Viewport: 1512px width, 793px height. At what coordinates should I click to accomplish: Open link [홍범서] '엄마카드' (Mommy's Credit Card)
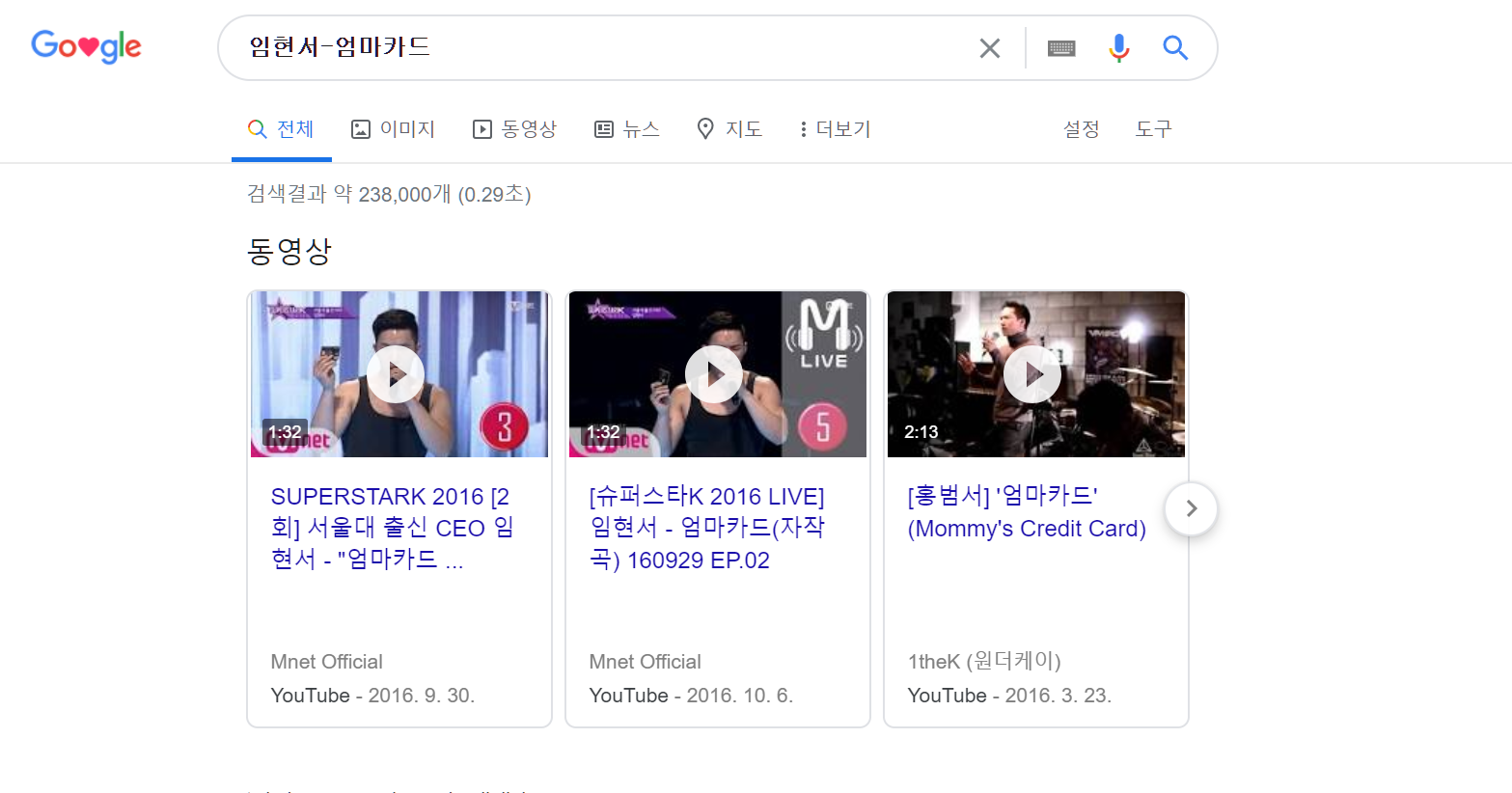(x=1027, y=512)
